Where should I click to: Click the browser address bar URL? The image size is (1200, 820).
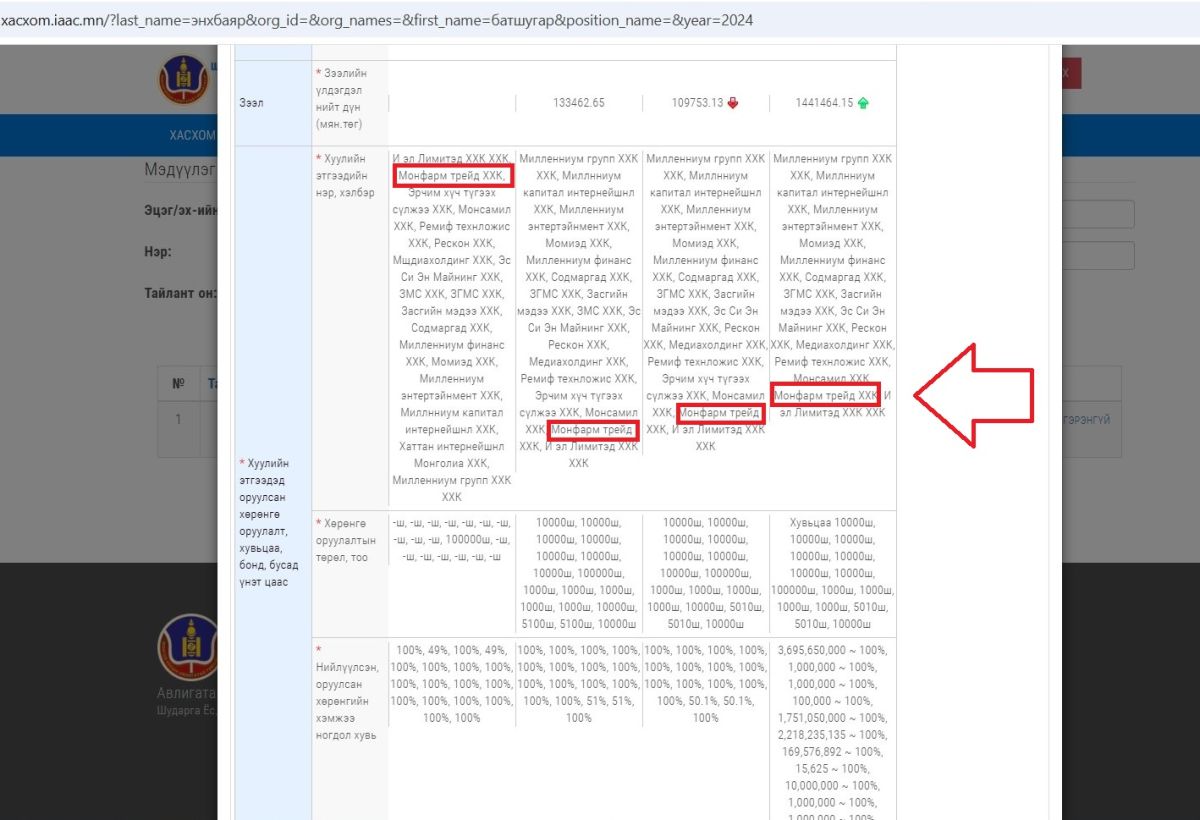[378, 20]
